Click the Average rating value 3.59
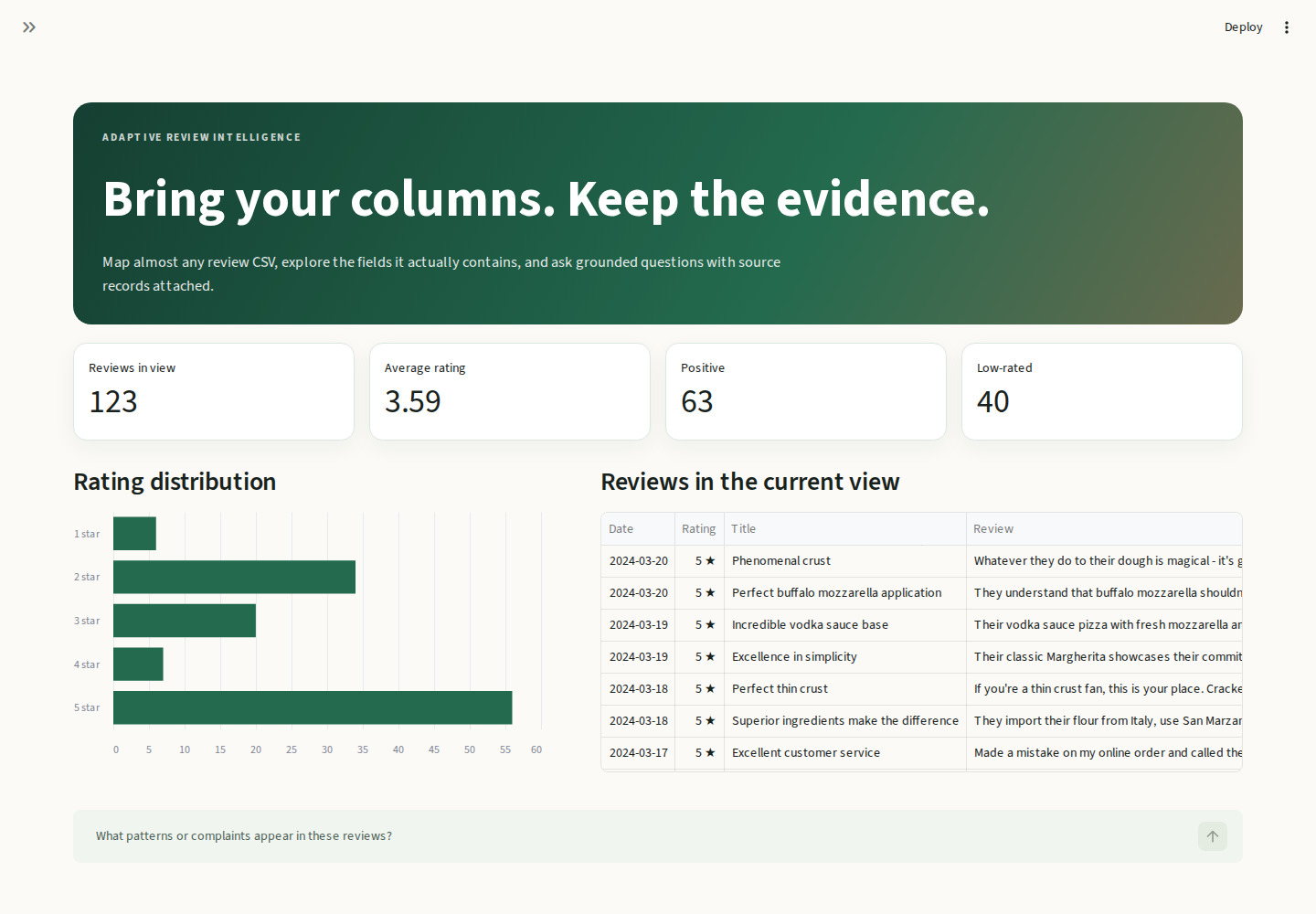This screenshot has width=1316, height=914. (x=413, y=402)
